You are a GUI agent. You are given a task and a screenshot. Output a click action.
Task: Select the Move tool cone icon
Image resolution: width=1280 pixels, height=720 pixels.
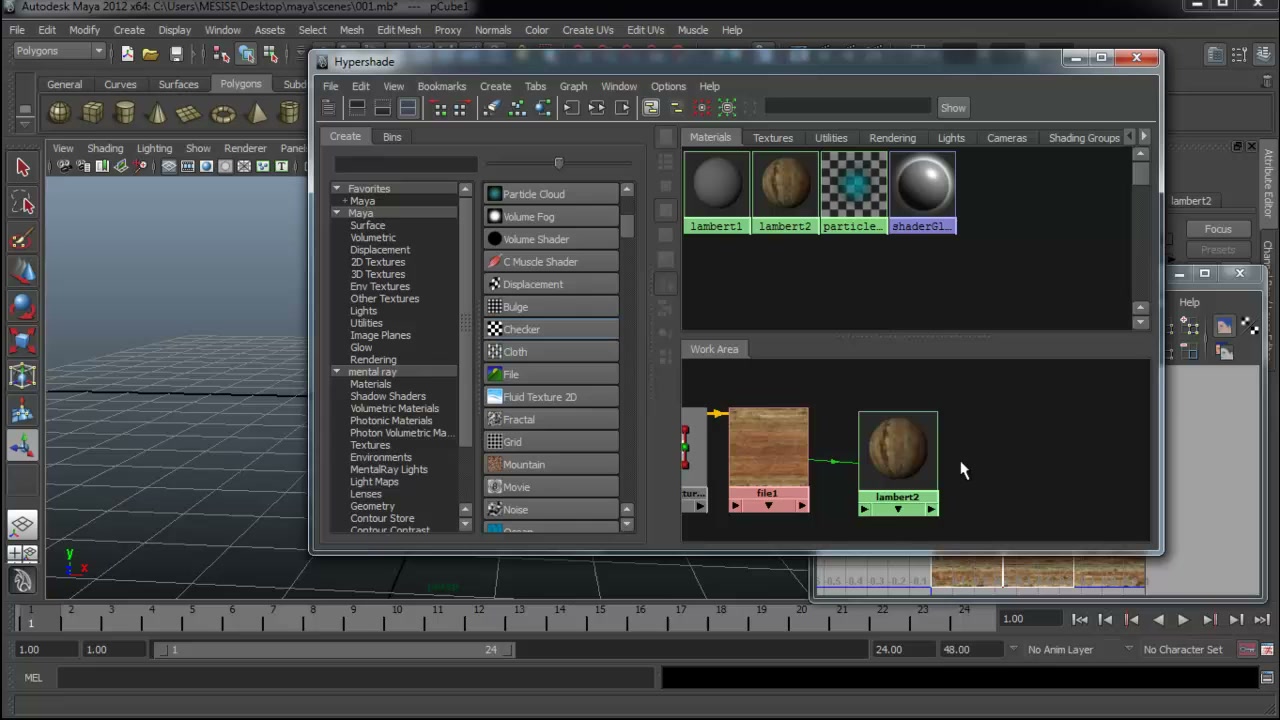[23, 272]
